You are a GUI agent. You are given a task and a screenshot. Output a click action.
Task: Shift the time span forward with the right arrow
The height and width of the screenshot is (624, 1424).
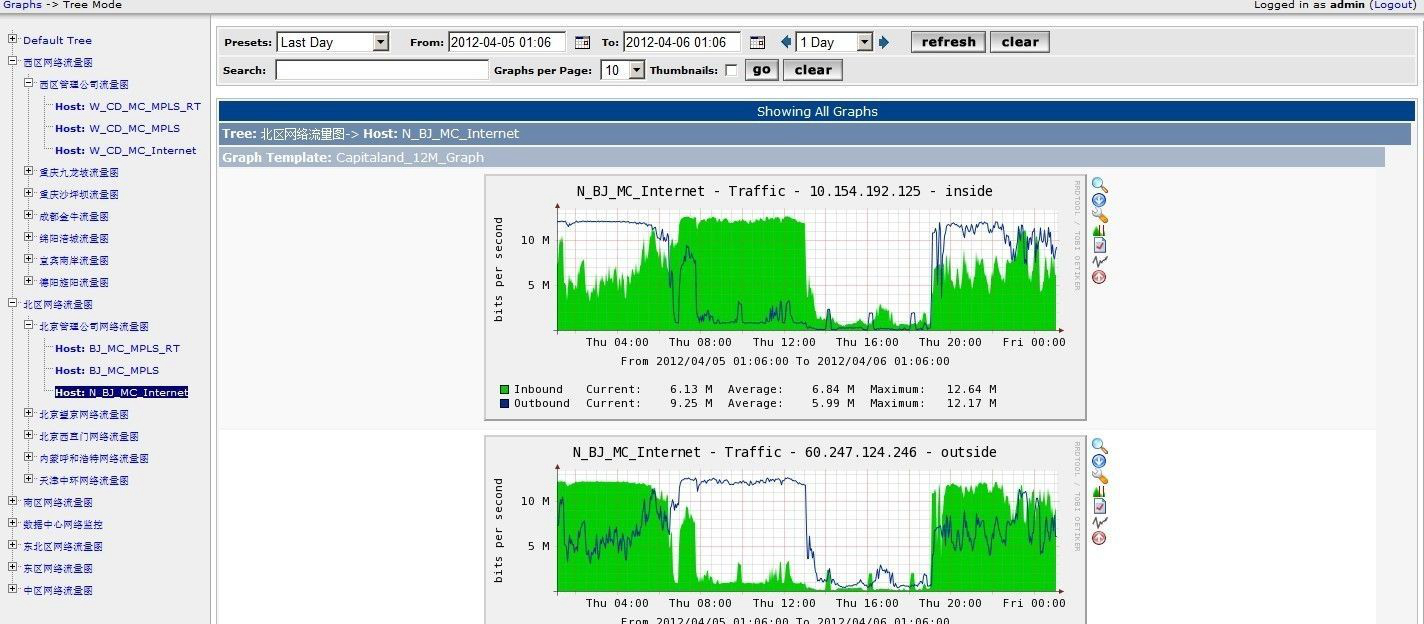coord(883,42)
